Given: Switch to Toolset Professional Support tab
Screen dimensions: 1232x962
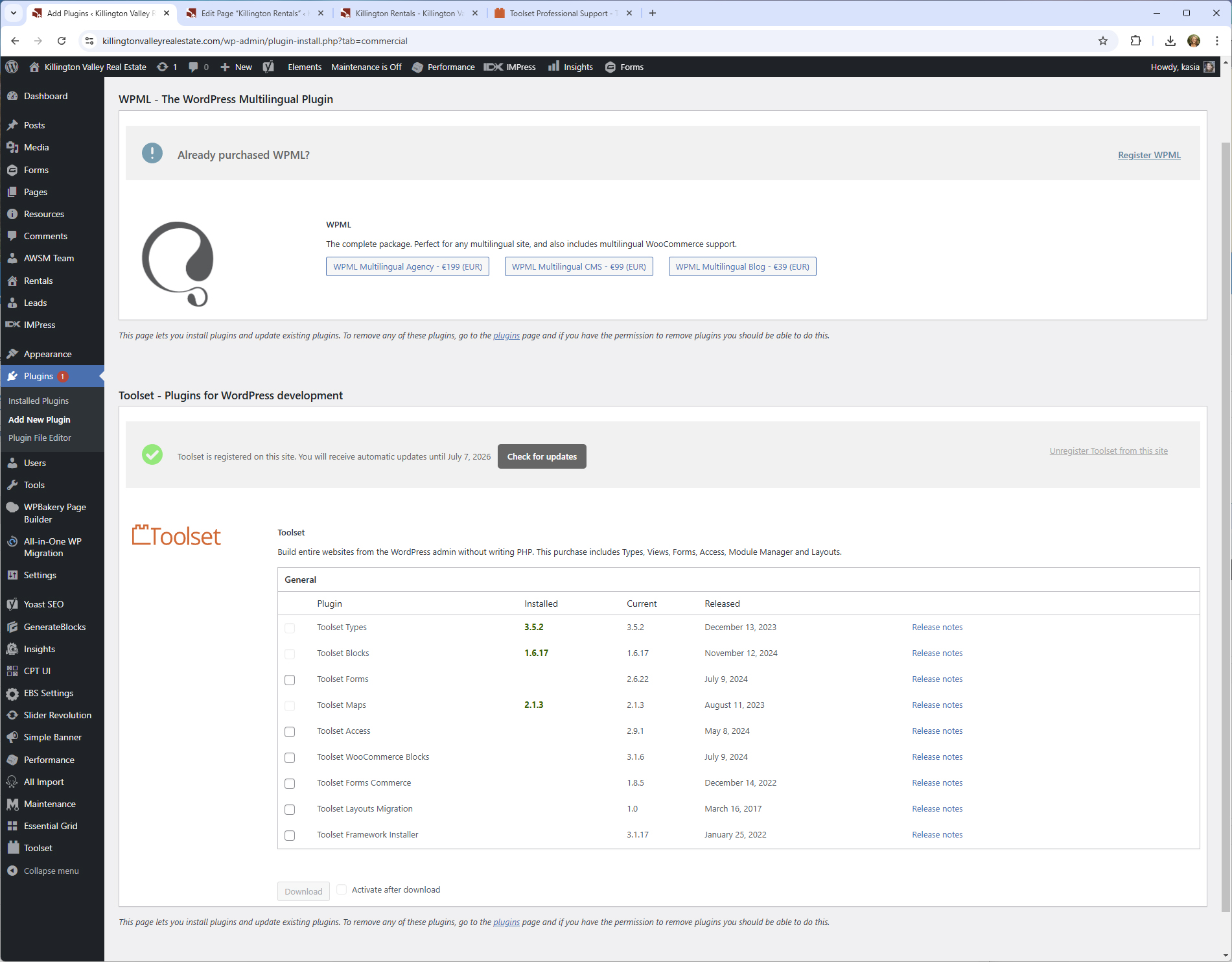Looking at the screenshot, I should 563,13.
